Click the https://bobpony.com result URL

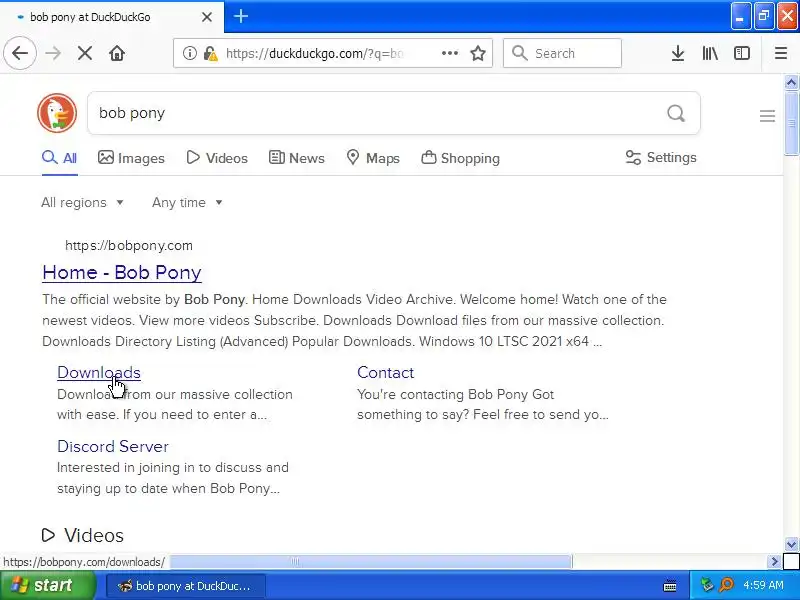pos(129,245)
